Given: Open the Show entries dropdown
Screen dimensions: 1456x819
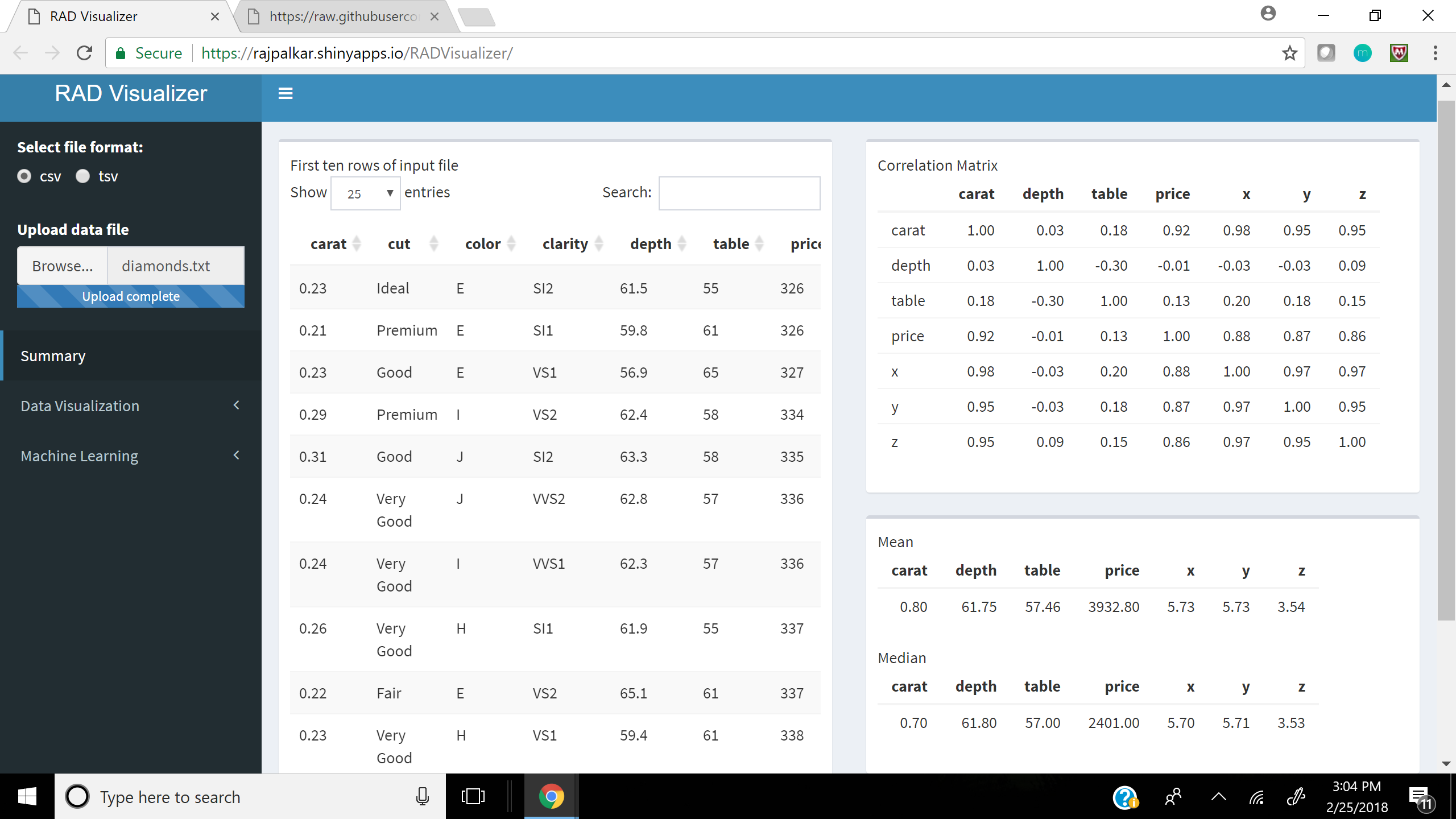Looking at the screenshot, I should click(365, 193).
